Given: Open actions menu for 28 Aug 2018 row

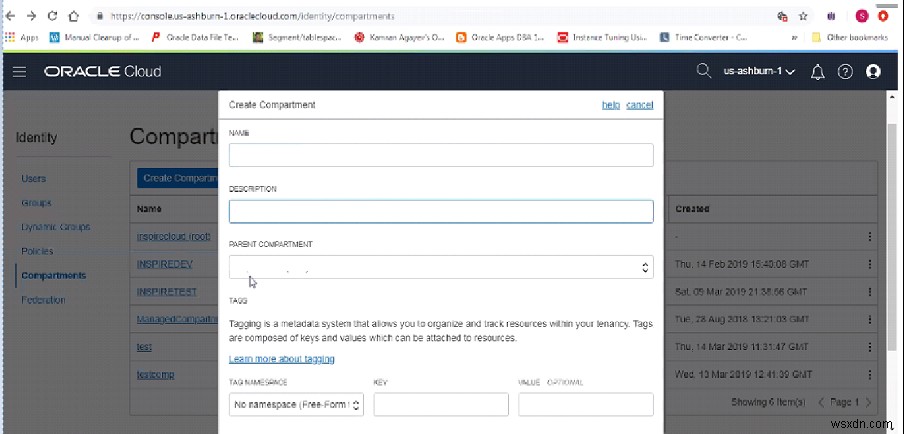Looking at the screenshot, I should click(869, 319).
